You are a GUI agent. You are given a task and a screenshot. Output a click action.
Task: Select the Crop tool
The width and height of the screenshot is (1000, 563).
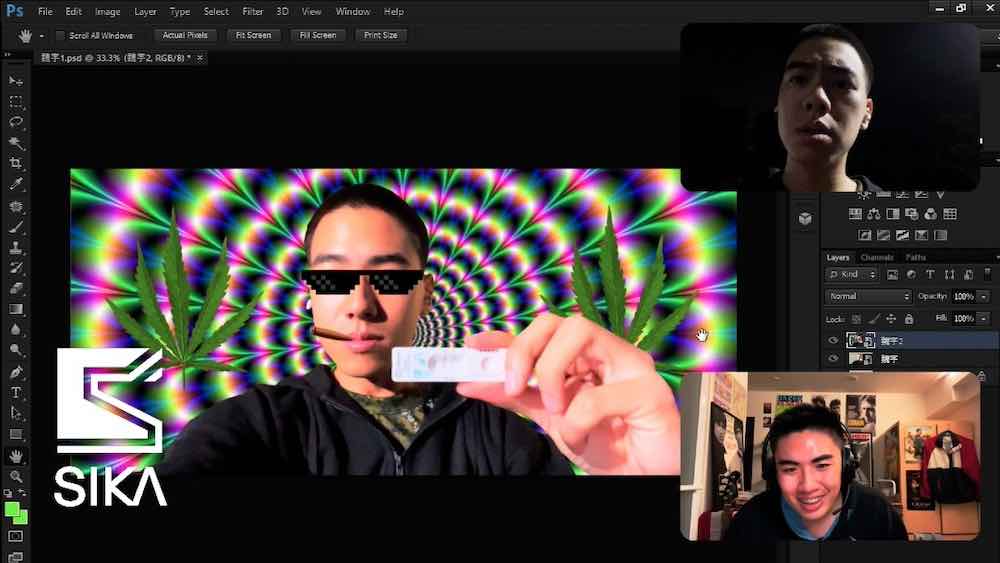16,163
